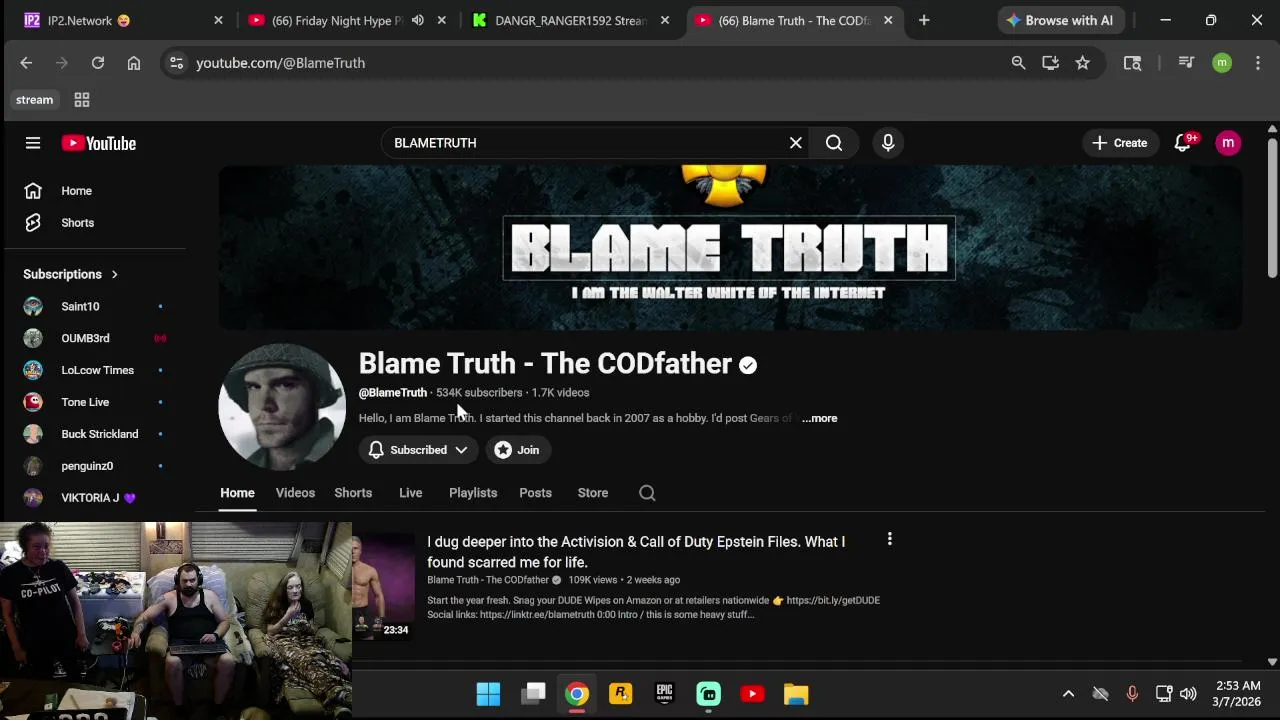Submit search with magnifier button
The height and width of the screenshot is (720, 1280).
(x=834, y=143)
